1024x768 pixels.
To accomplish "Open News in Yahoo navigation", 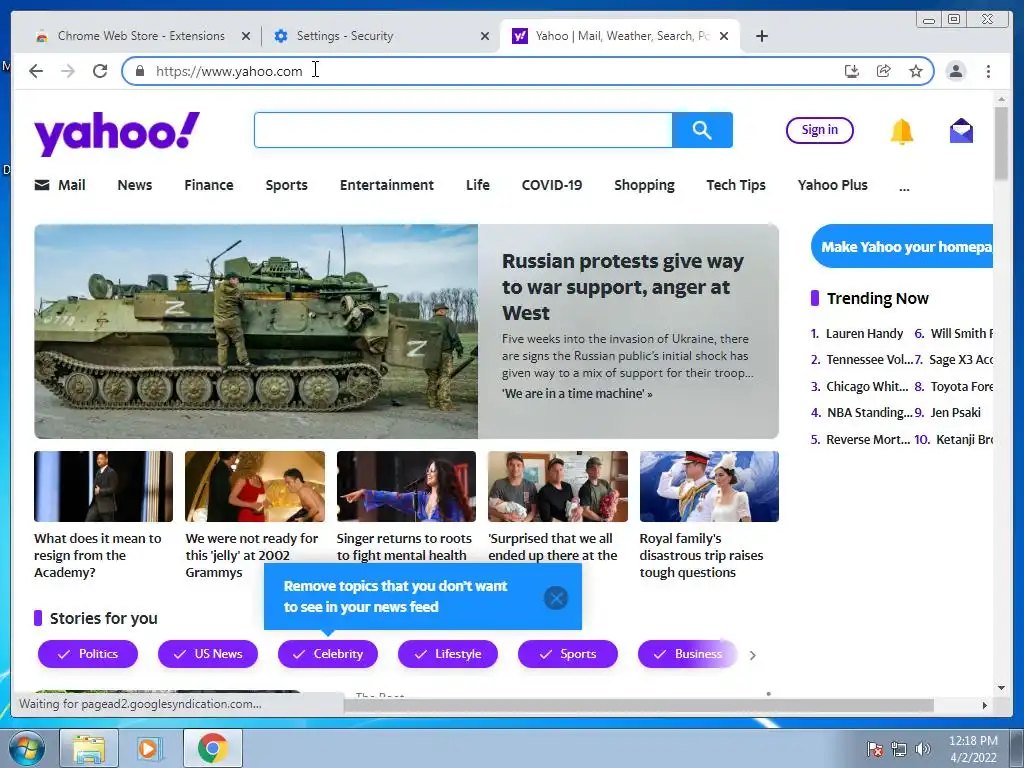I will pyautogui.click(x=135, y=185).
